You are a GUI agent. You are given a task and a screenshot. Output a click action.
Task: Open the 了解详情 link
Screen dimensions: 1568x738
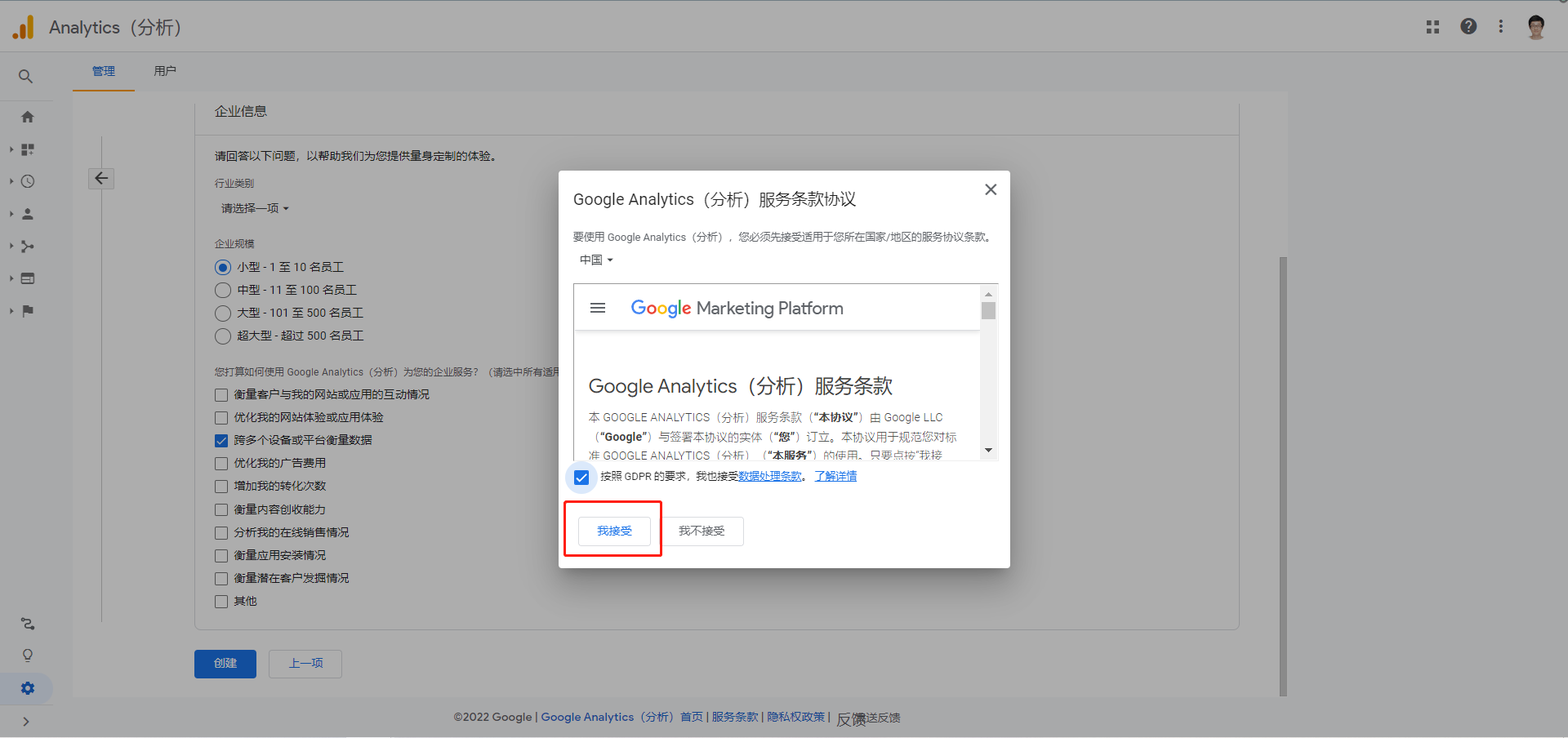point(835,477)
